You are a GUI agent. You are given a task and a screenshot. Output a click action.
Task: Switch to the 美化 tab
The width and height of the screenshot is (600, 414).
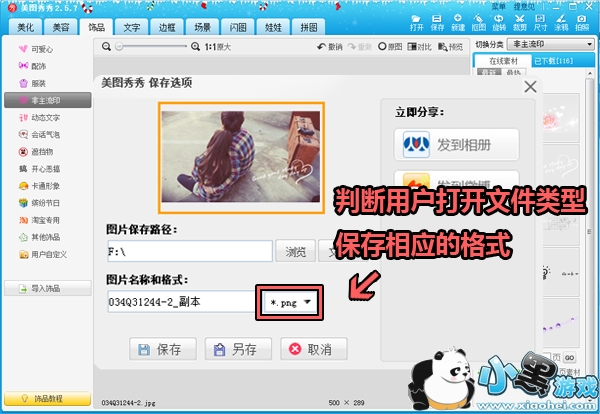26,27
